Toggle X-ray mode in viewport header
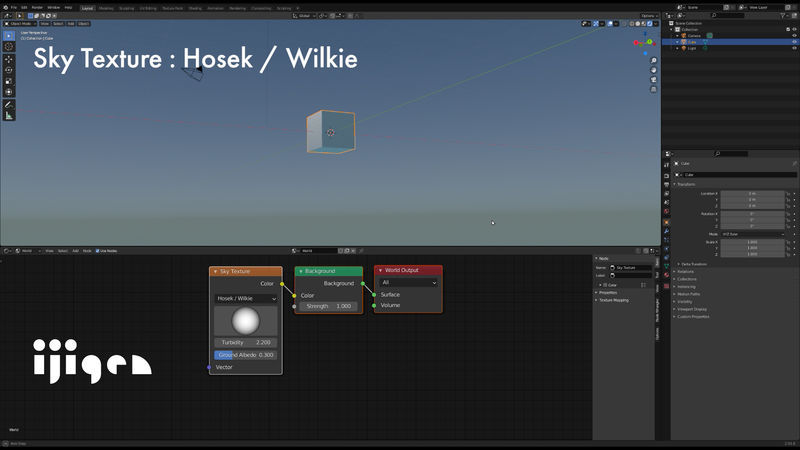The image size is (800, 450). pos(624,23)
